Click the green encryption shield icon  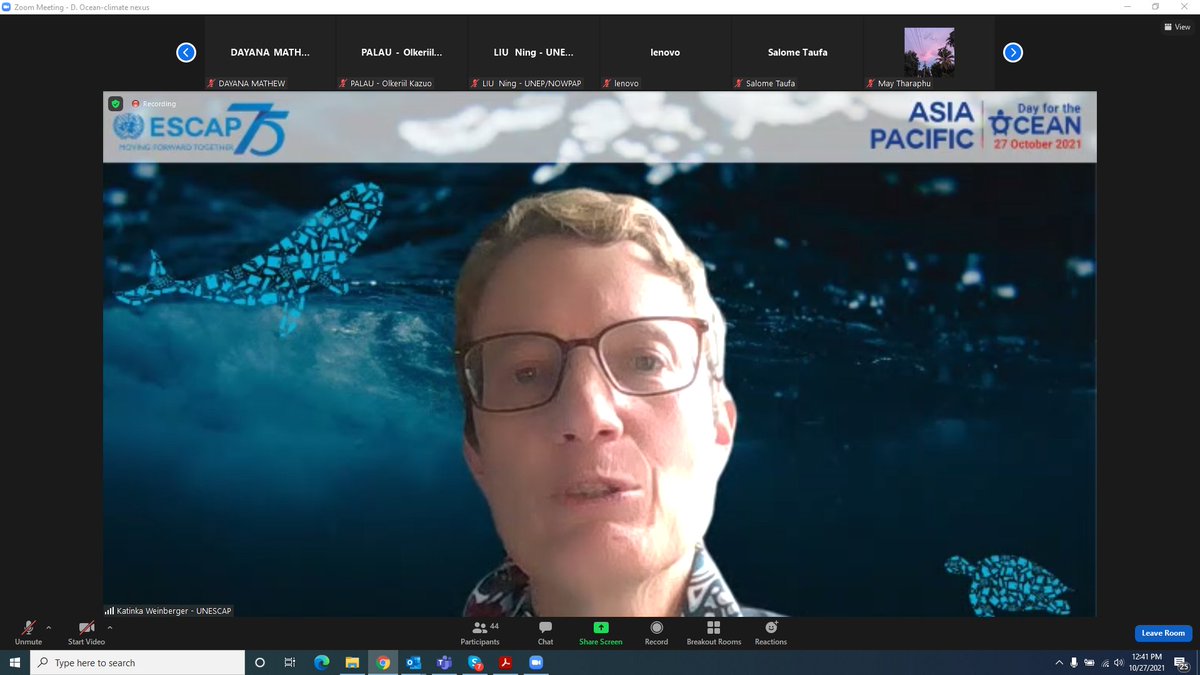point(116,103)
